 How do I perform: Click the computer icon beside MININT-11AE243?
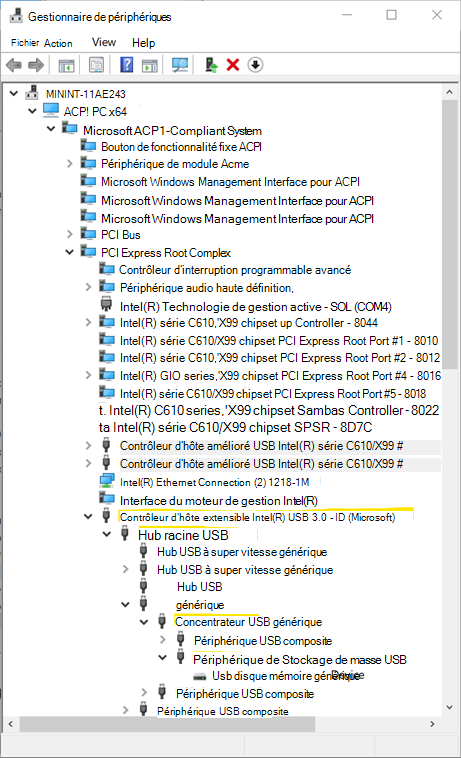32,92
